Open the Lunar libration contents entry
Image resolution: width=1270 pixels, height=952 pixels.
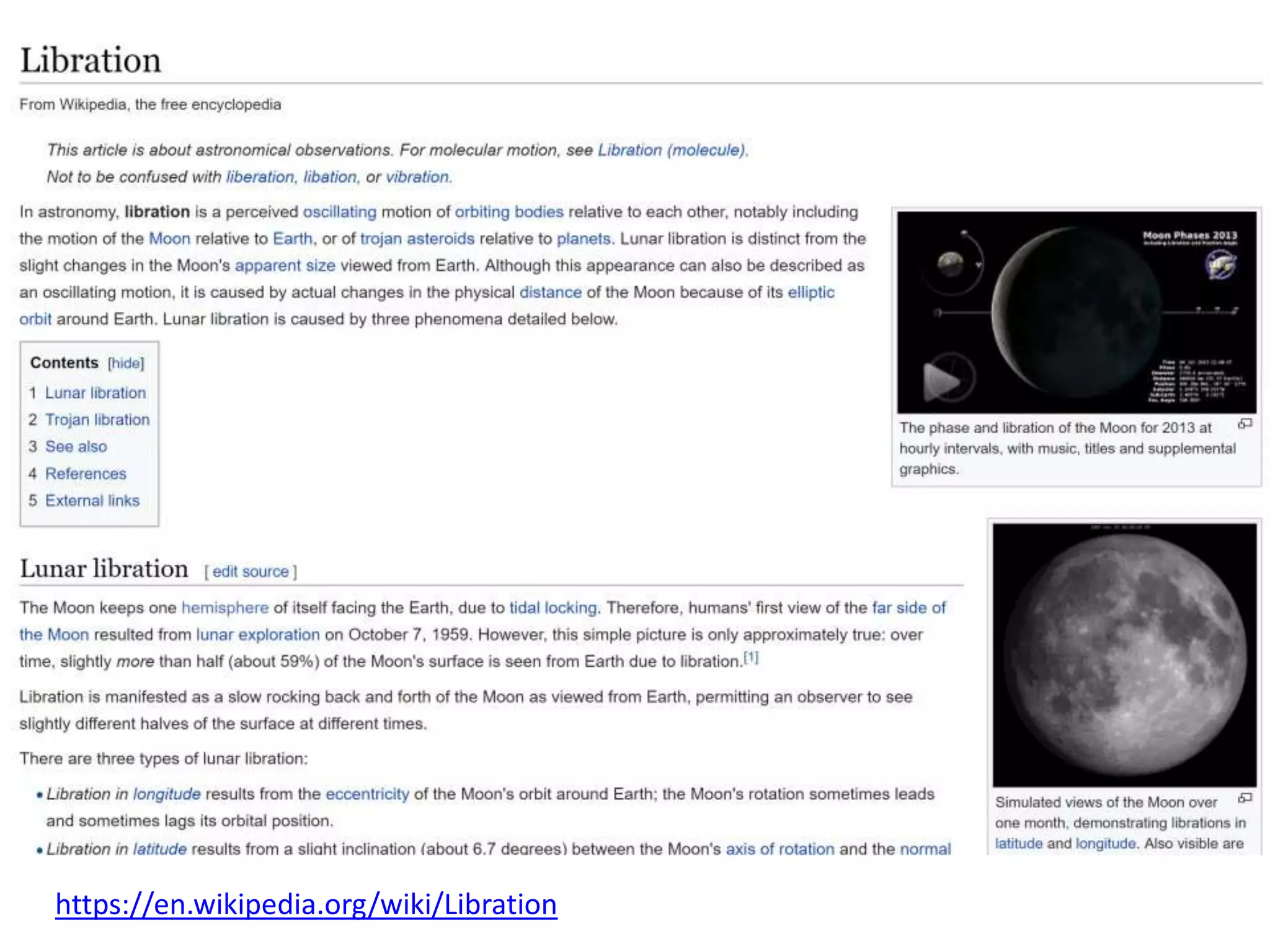95,393
